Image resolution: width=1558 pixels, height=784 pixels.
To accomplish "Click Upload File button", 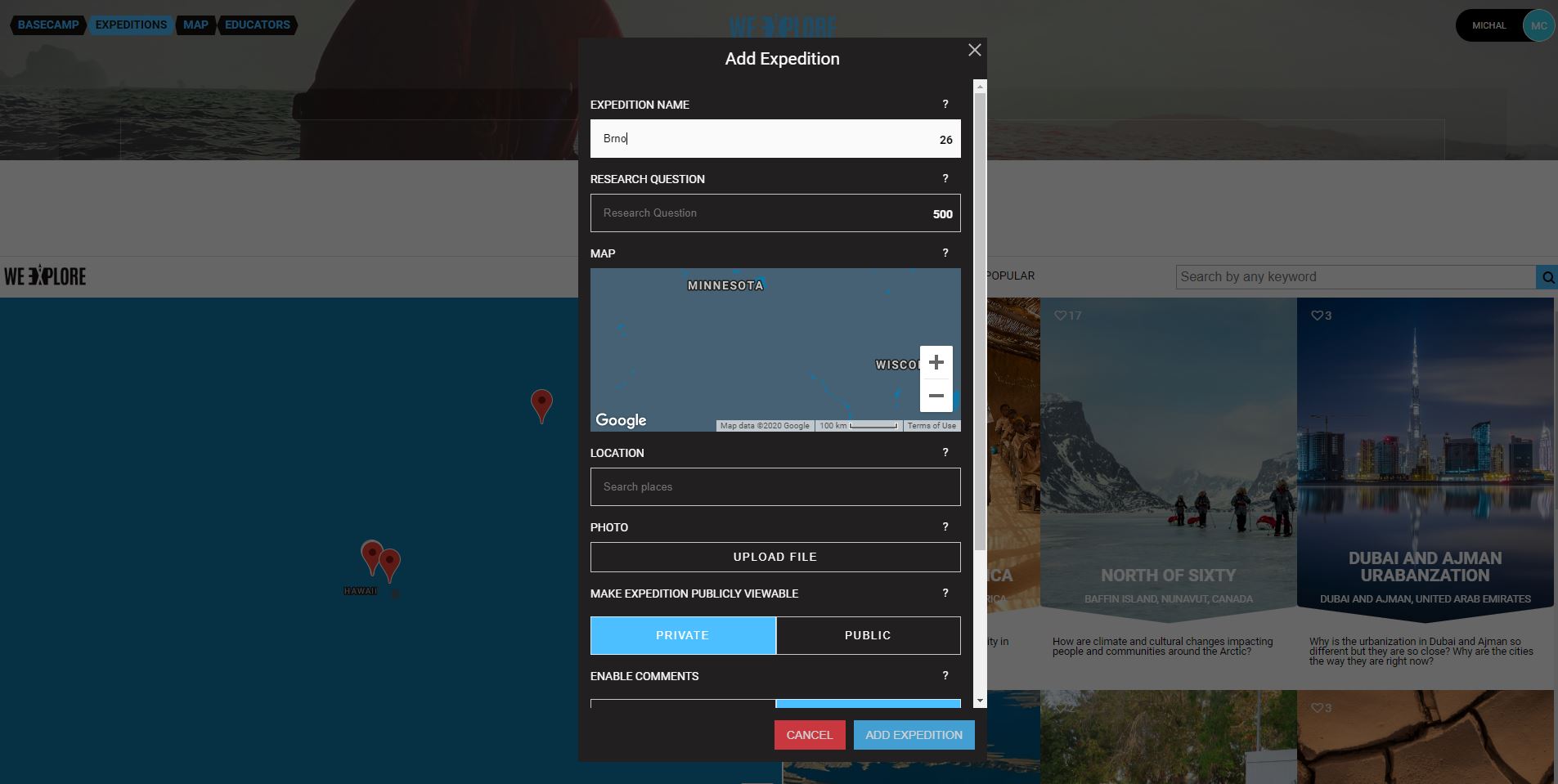I will (x=775, y=557).
